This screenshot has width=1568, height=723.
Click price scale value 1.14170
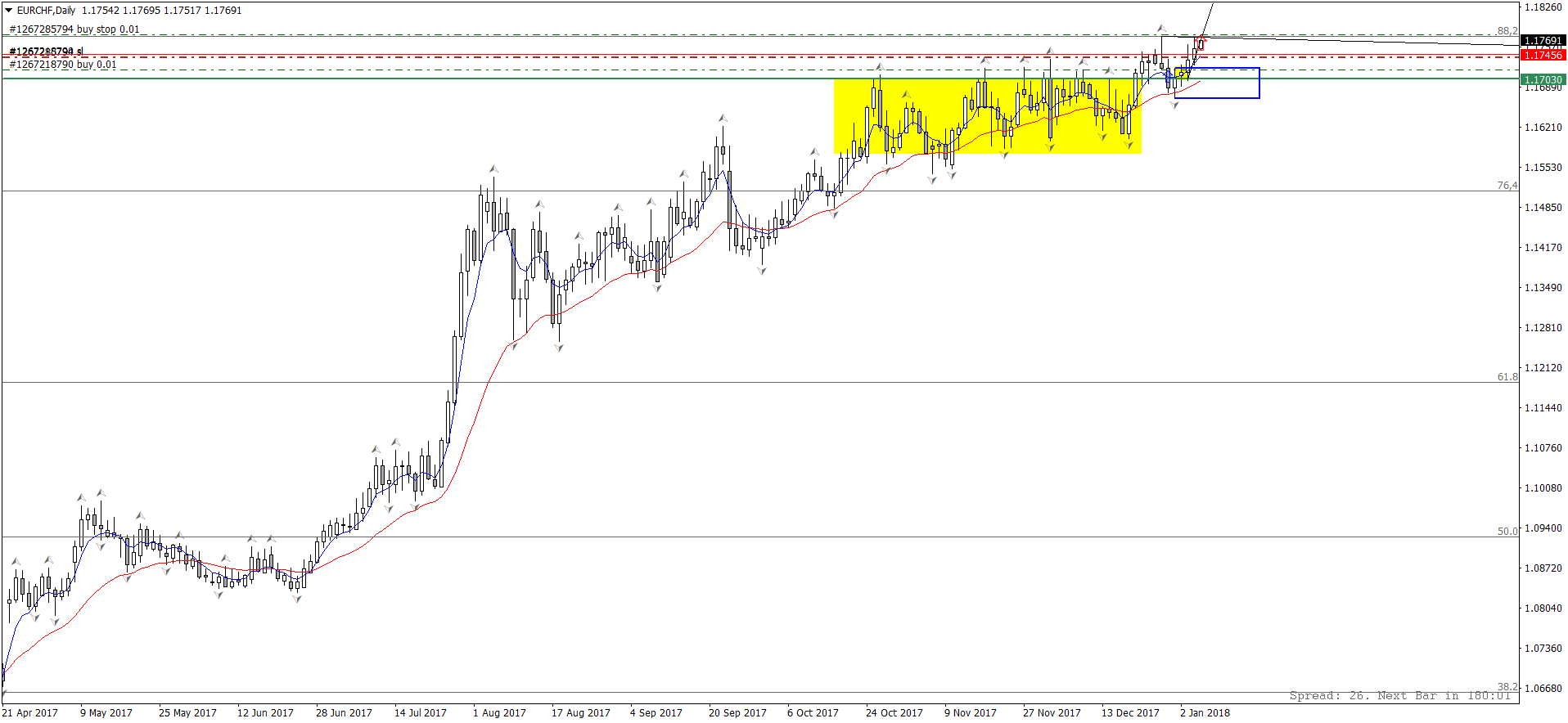(1543, 248)
